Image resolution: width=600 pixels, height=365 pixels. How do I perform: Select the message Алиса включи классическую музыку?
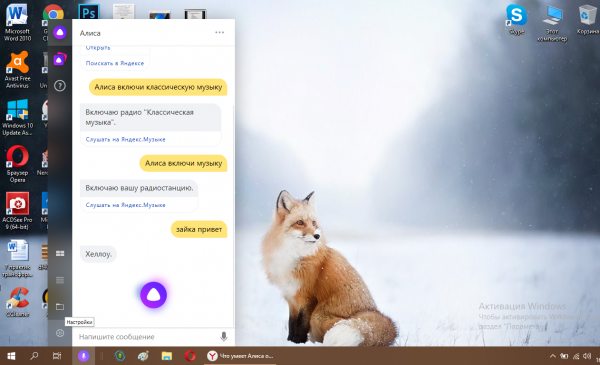pyautogui.click(x=158, y=87)
